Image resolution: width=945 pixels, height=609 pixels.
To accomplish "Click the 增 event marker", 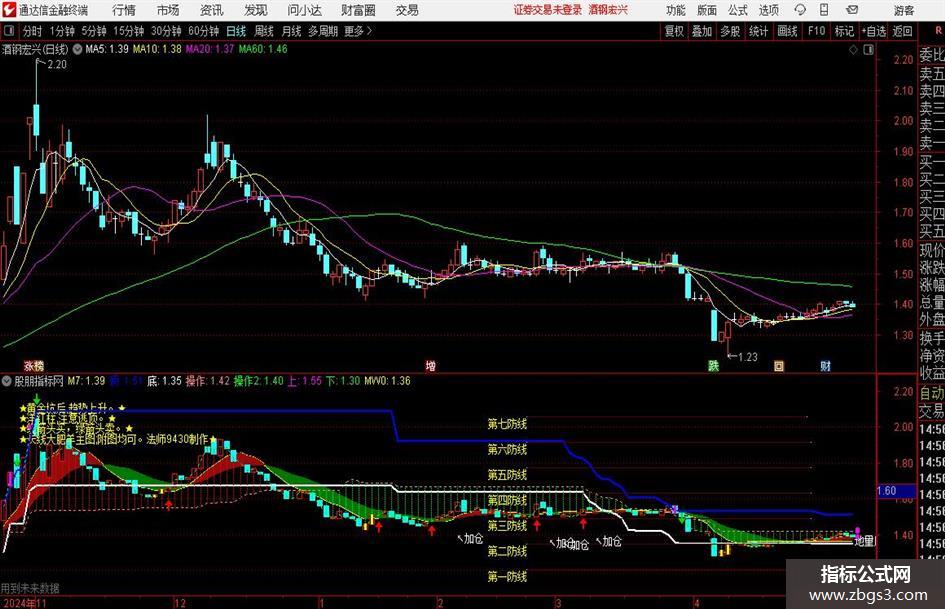I will coord(430,365).
